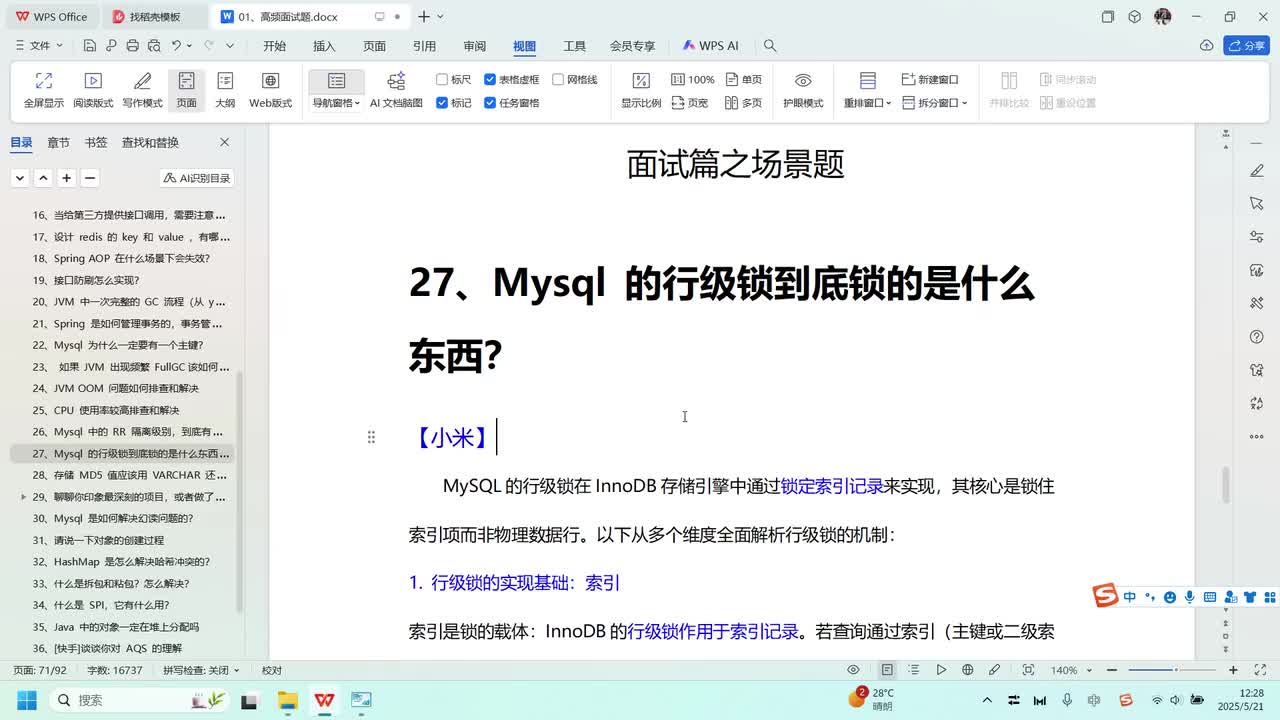This screenshot has height=720, width=1280.
Task: Click the cloud upload icon near share
Action: (x=1207, y=46)
